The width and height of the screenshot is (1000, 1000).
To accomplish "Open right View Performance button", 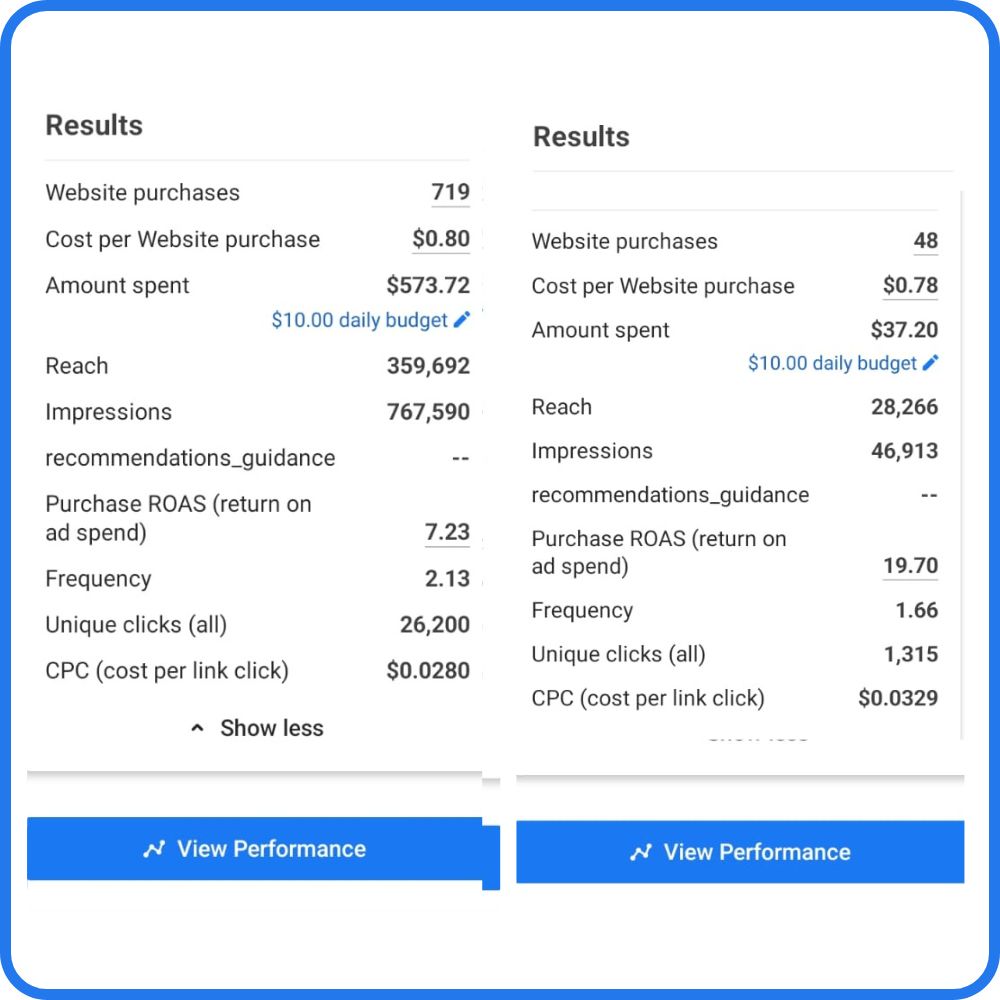I will (x=740, y=852).
